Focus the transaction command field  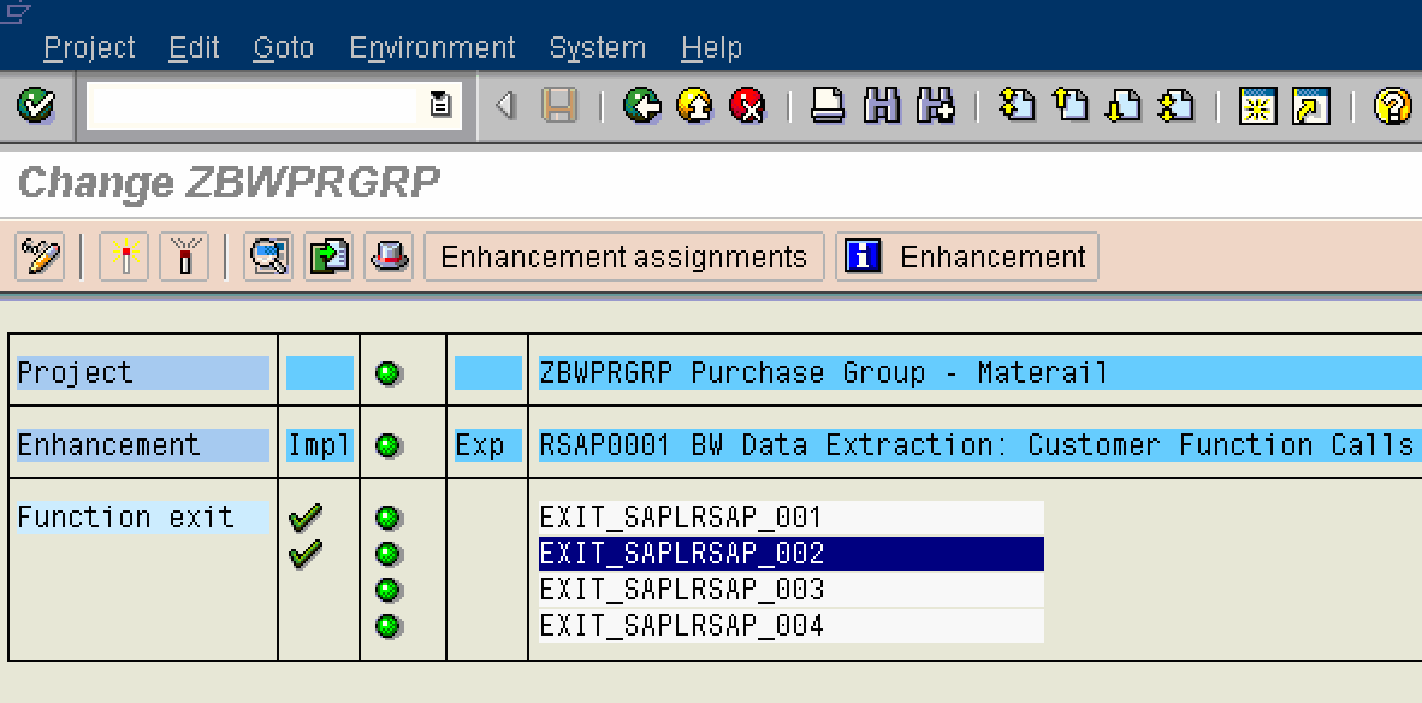pos(251,106)
